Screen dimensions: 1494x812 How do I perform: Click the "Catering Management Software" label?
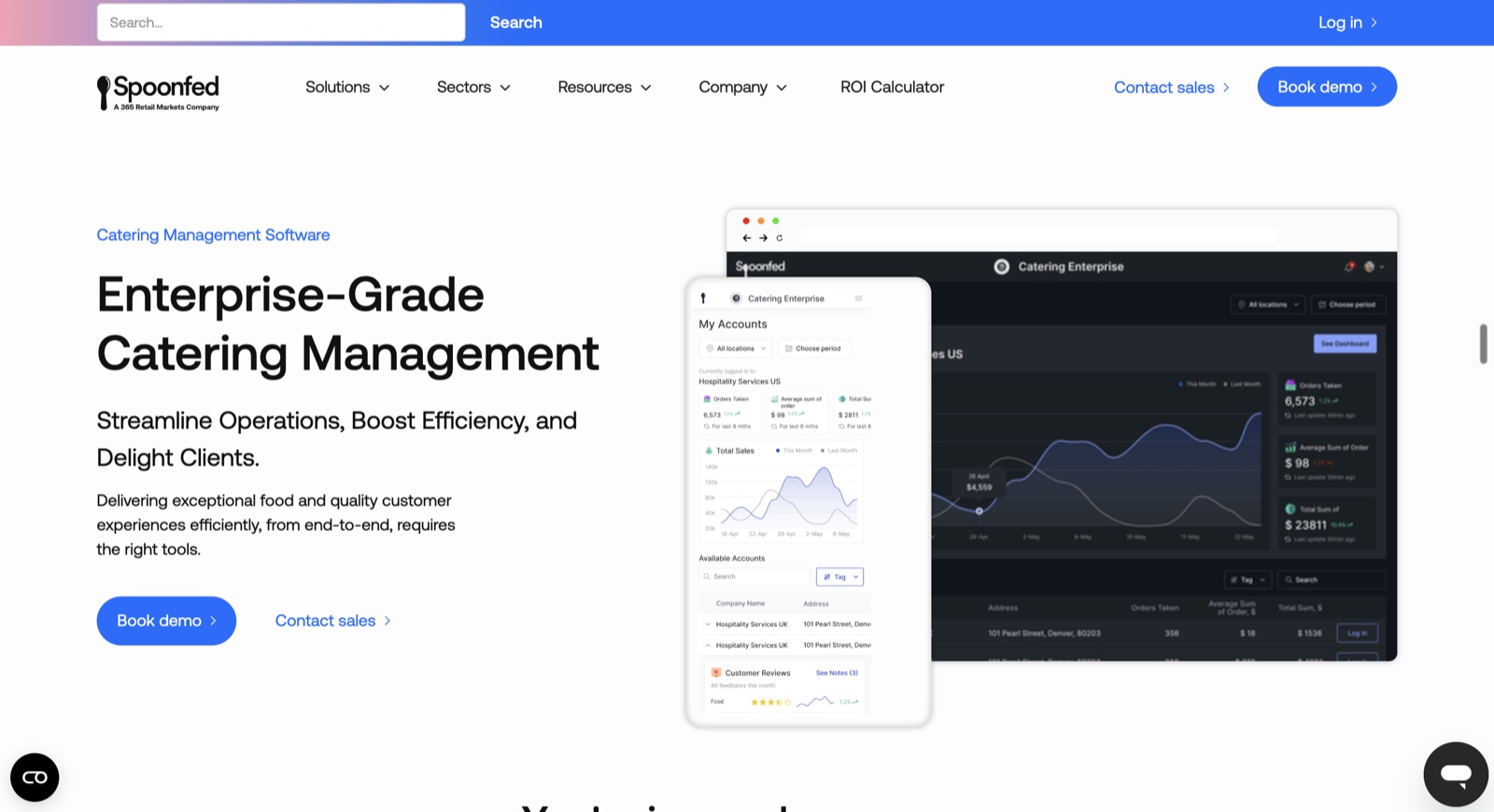pos(213,235)
